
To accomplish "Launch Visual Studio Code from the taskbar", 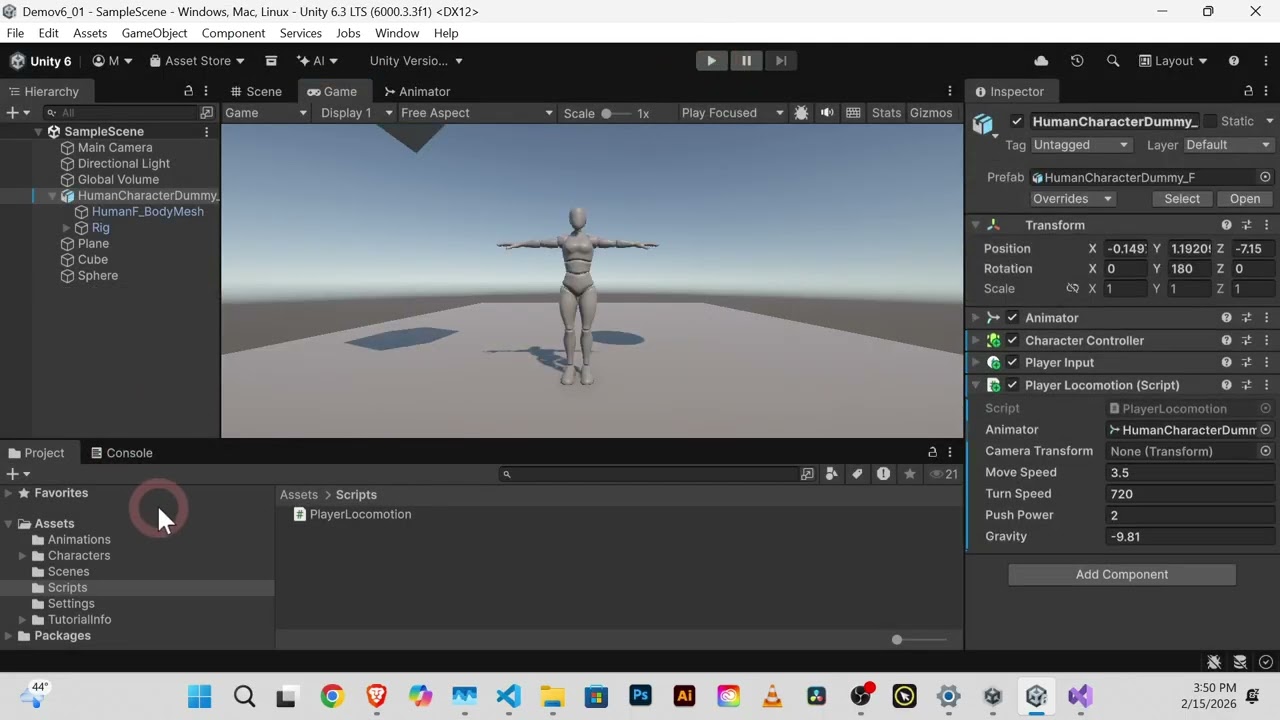I will click(508, 696).
